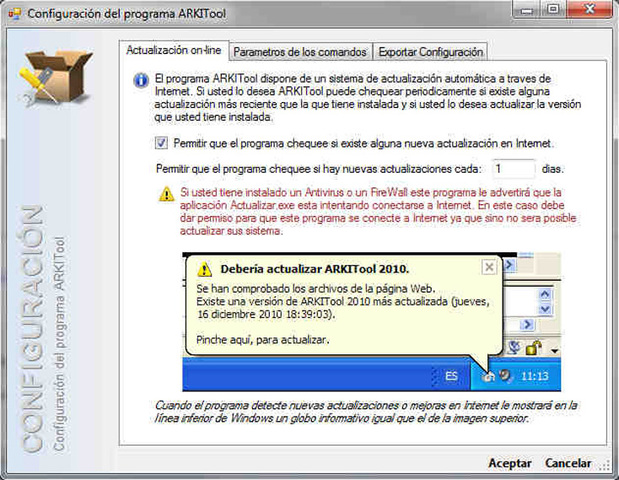Click the toolbox configuration icon in sidebar
619x480 pixels.
(55, 77)
